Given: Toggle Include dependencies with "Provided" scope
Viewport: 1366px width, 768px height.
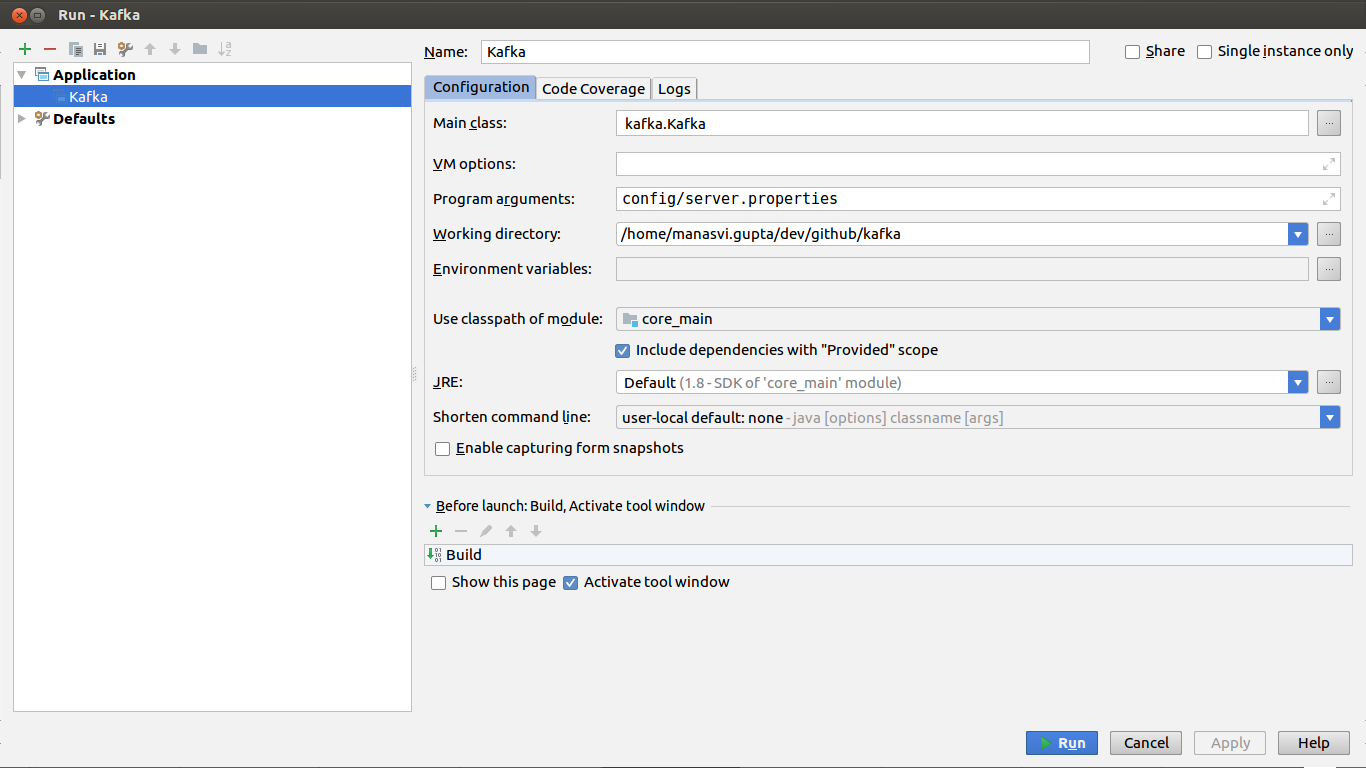Looking at the screenshot, I should (623, 351).
